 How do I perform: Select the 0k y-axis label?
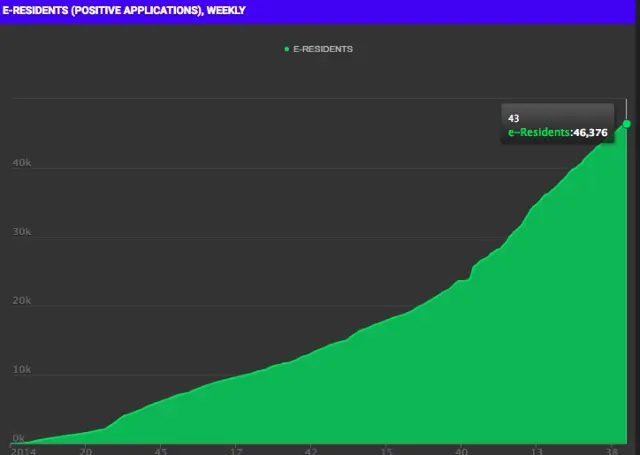coord(17,438)
